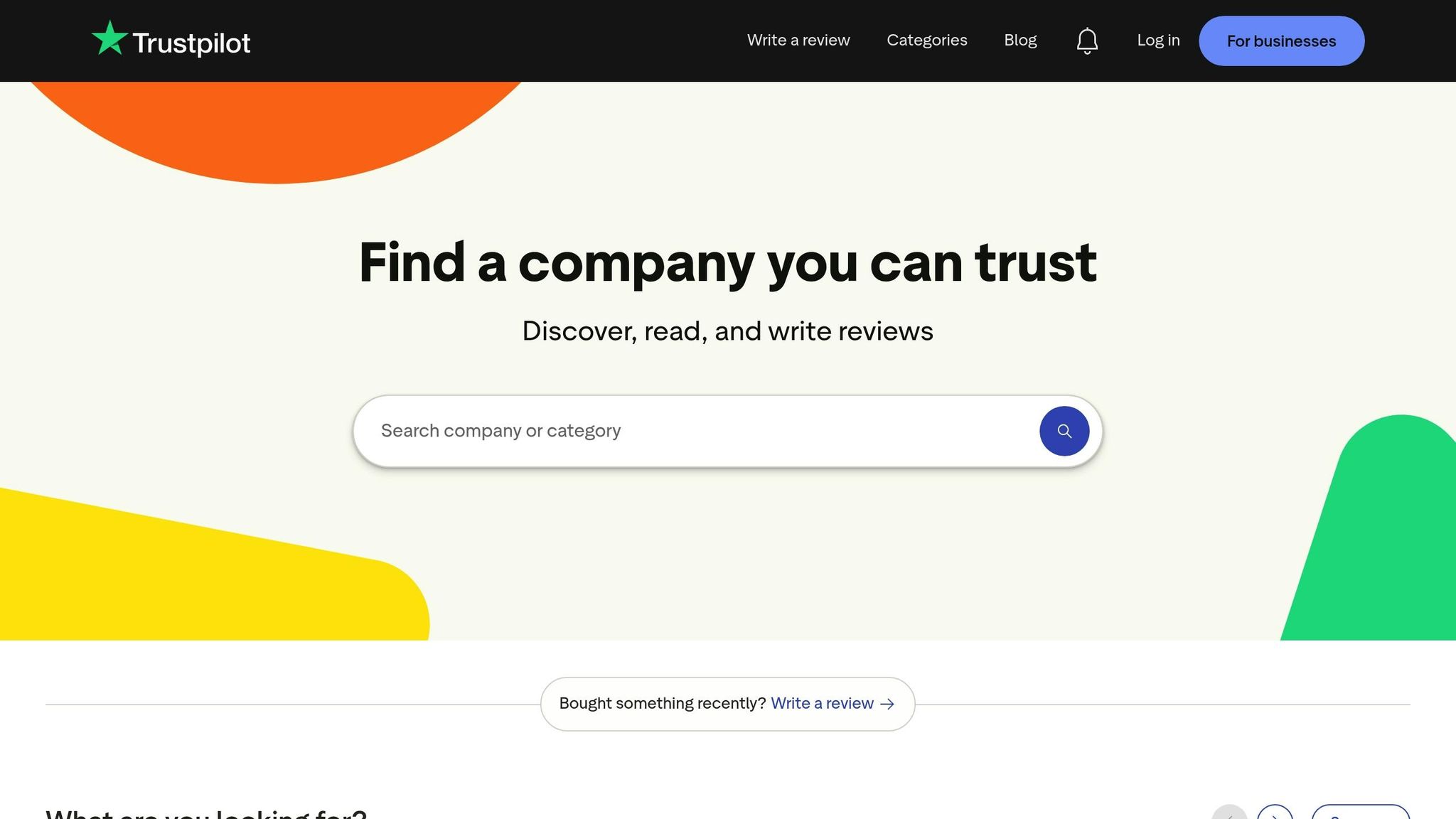The width and height of the screenshot is (1456, 819).
Task: Click the next carousel arrow at bottom right
Action: coord(1276,817)
